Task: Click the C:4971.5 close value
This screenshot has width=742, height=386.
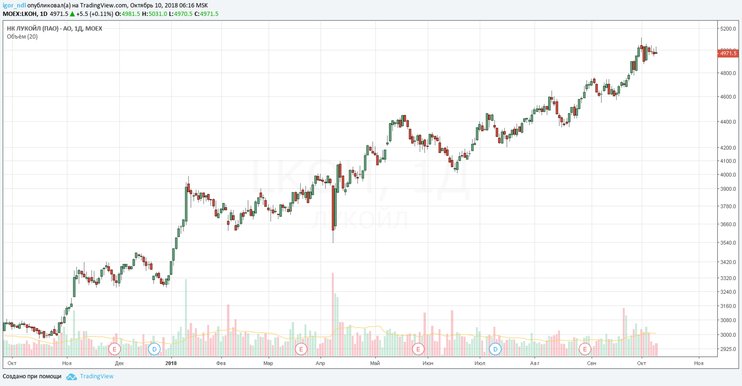Action: click(207, 14)
